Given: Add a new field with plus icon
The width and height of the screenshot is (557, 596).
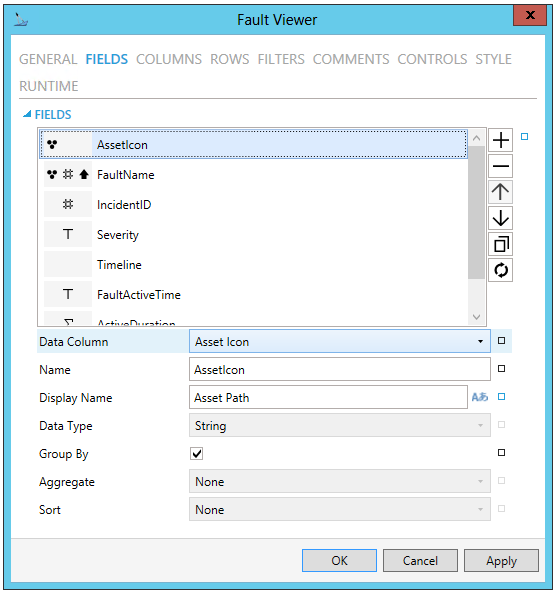Looking at the screenshot, I should pos(500,140).
